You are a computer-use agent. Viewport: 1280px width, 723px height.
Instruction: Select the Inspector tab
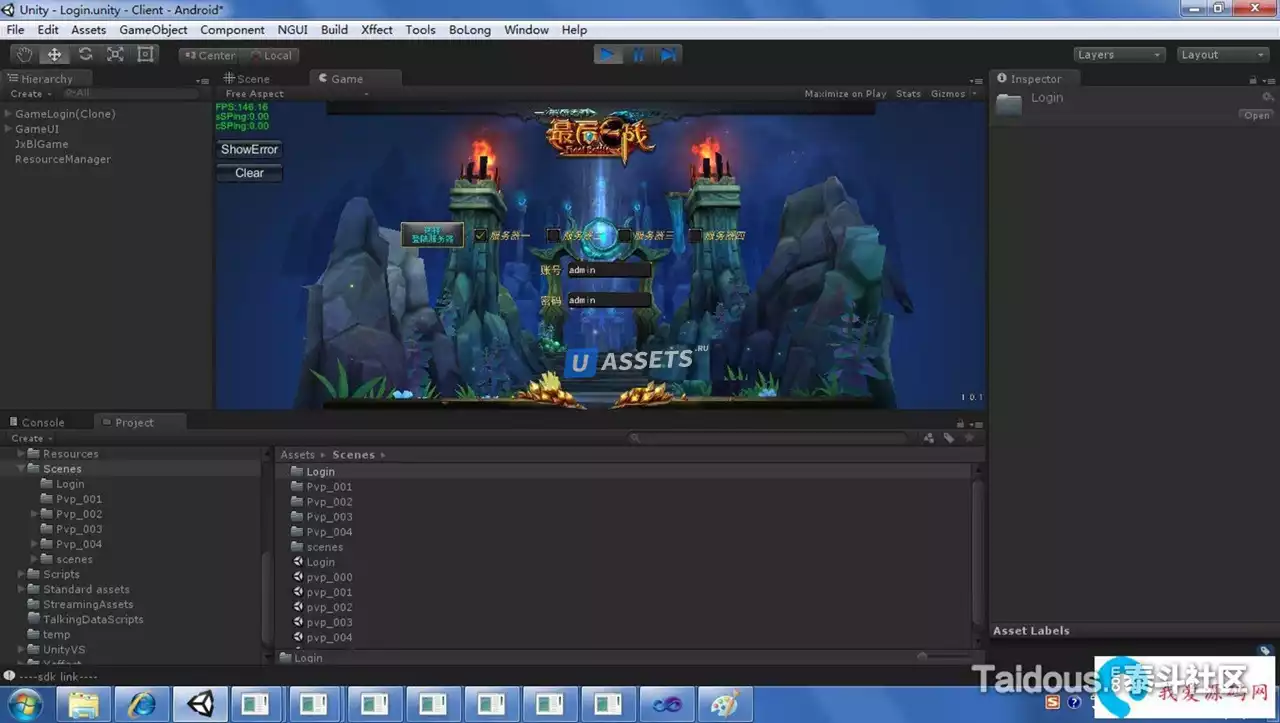1035,79
